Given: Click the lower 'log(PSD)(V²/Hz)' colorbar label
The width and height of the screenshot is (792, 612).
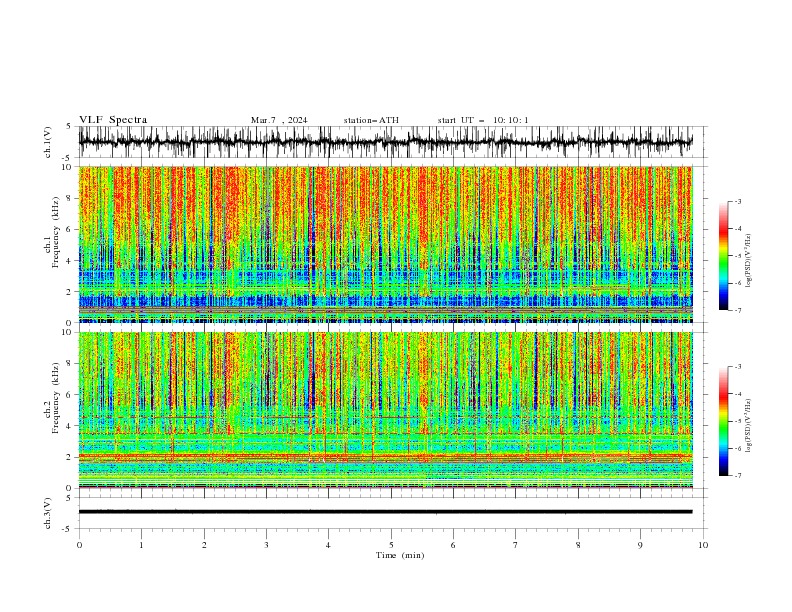Looking at the screenshot, I should tap(748, 426).
